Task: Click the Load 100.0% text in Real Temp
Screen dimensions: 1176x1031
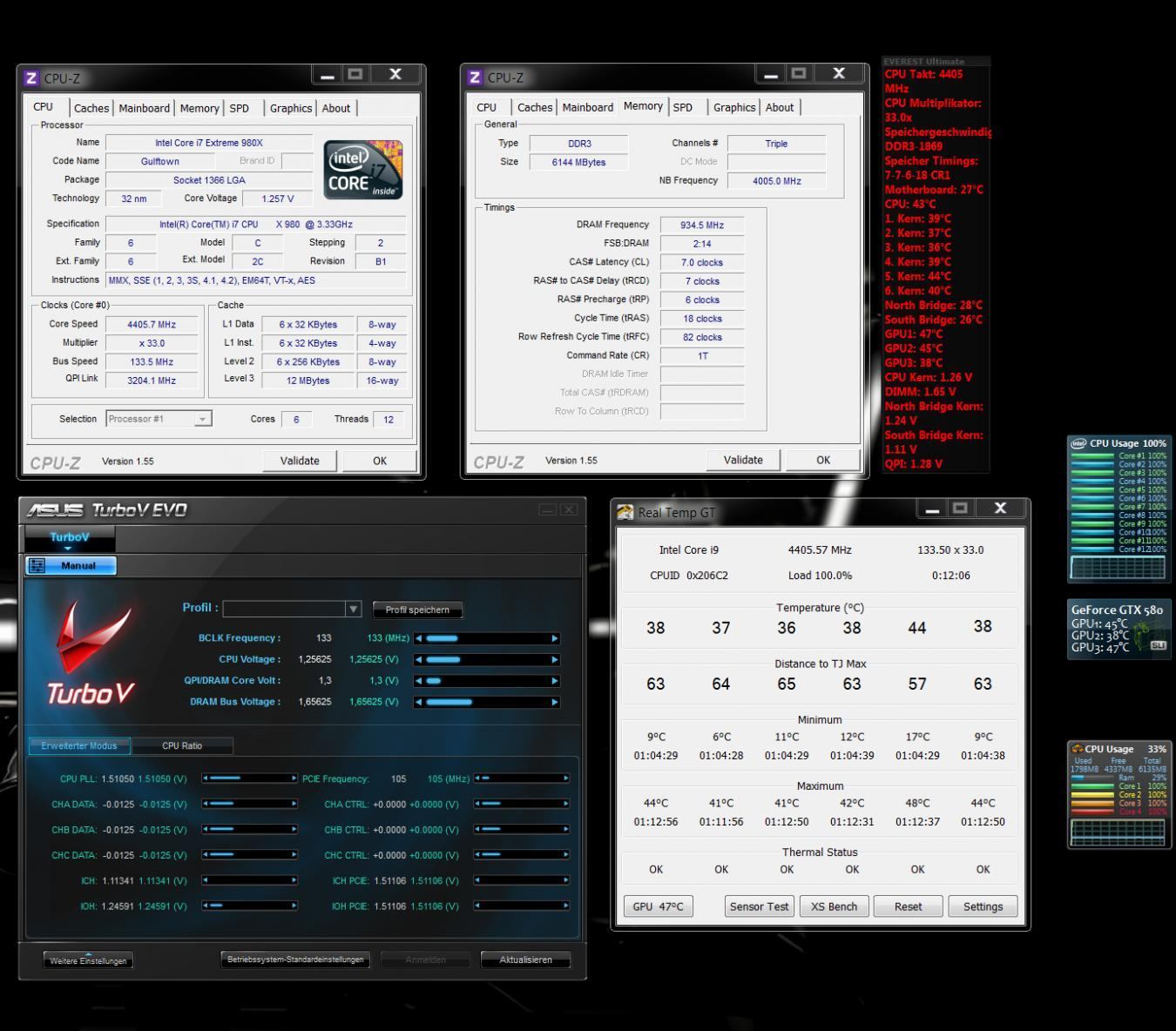Action: pyautogui.click(x=820, y=576)
